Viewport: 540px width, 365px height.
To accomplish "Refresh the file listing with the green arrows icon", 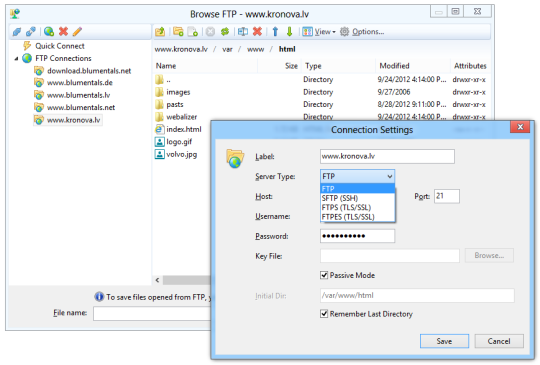I will click(225, 32).
